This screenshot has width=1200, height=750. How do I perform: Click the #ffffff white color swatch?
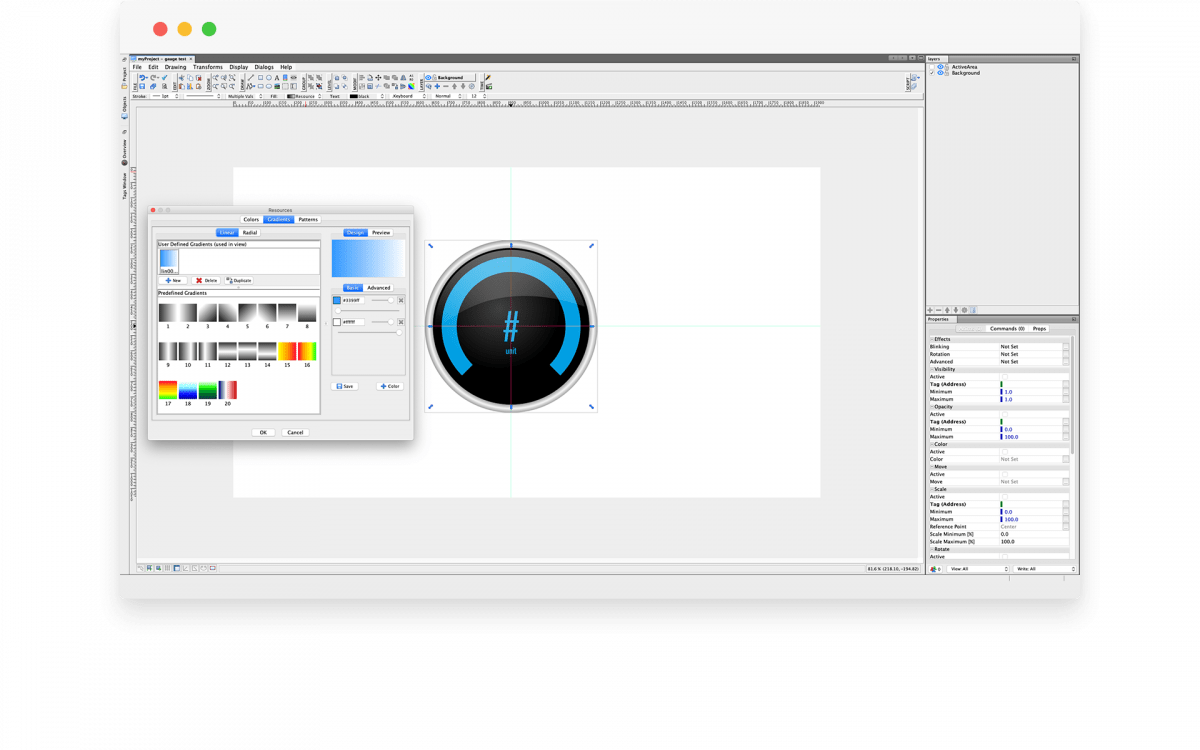click(x=337, y=322)
